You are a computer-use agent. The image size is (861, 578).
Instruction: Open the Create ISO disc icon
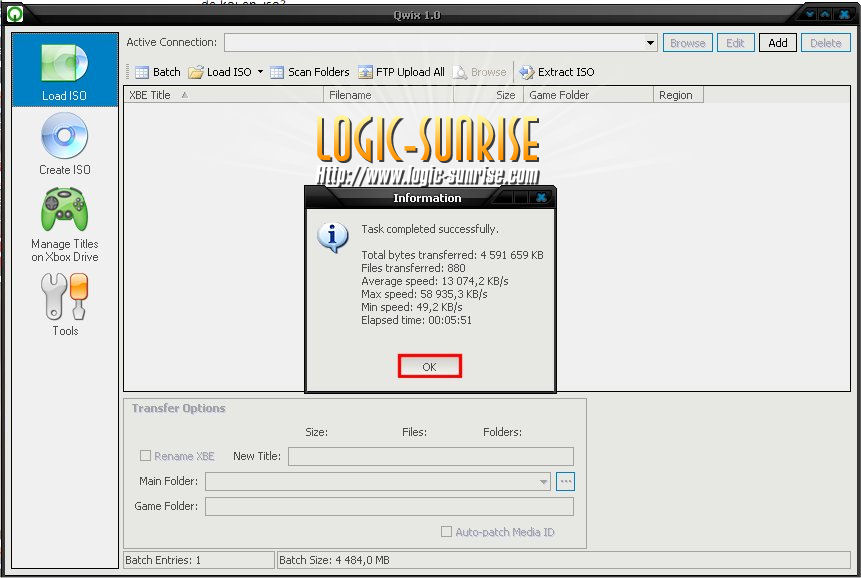[x=64, y=139]
